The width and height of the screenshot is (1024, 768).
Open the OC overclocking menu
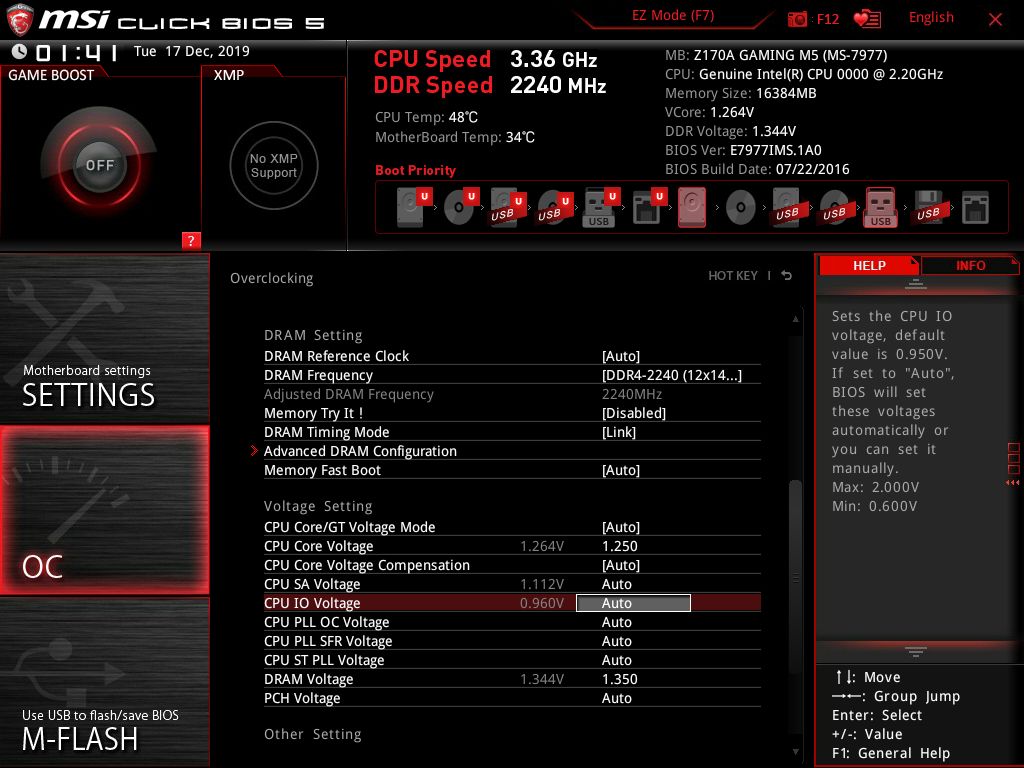click(104, 510)
